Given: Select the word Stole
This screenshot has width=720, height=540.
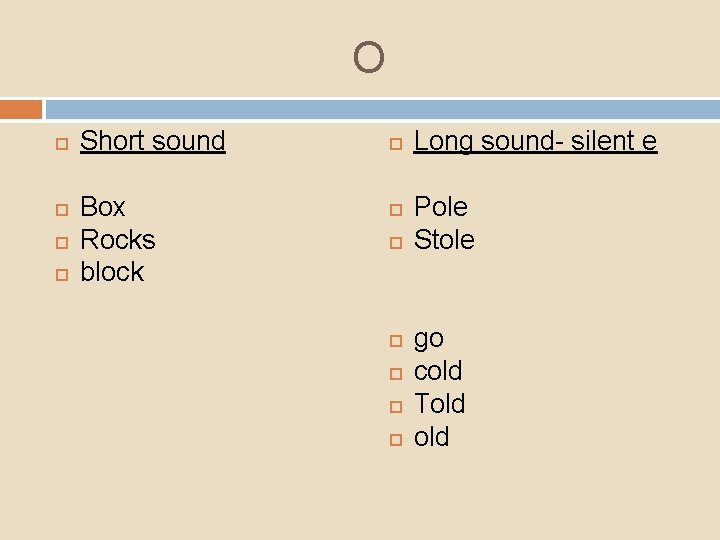Looking at the screenshot, I should 444,240.
